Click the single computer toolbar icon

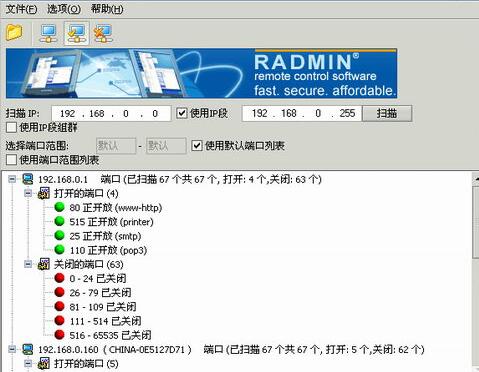point(49,33)
